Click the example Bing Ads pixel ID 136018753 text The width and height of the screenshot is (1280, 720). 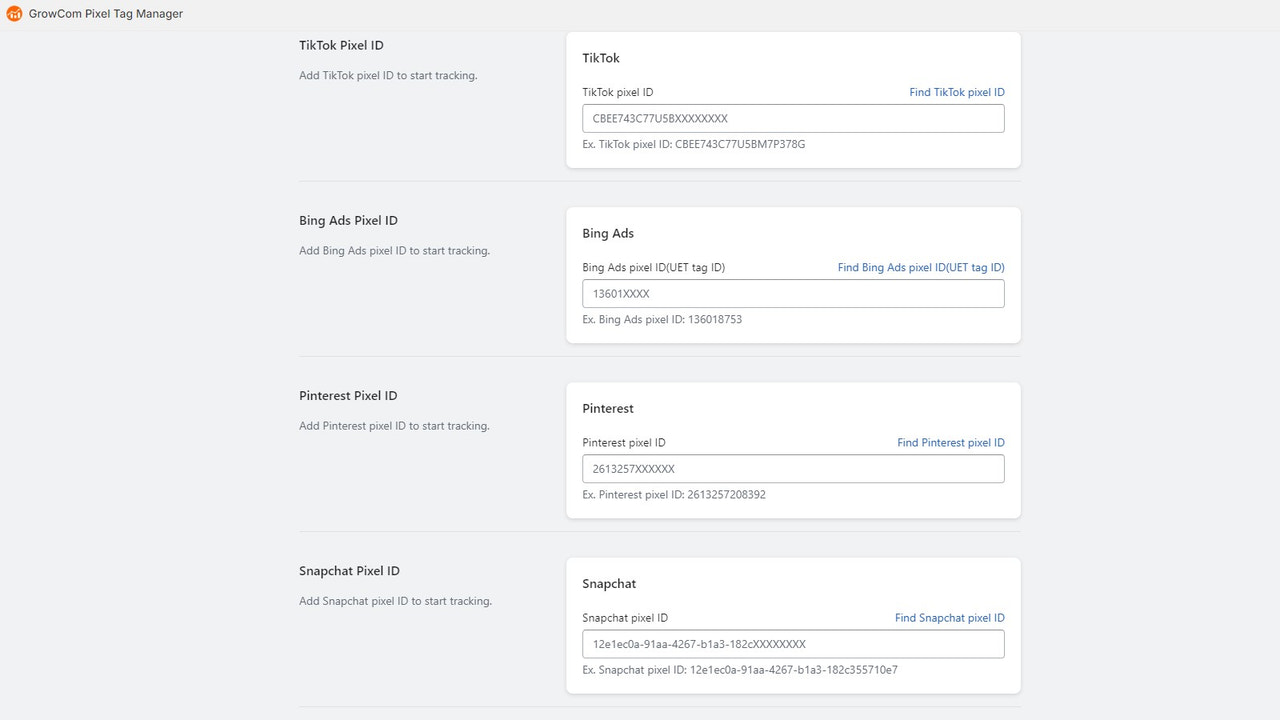pos(662,320)
